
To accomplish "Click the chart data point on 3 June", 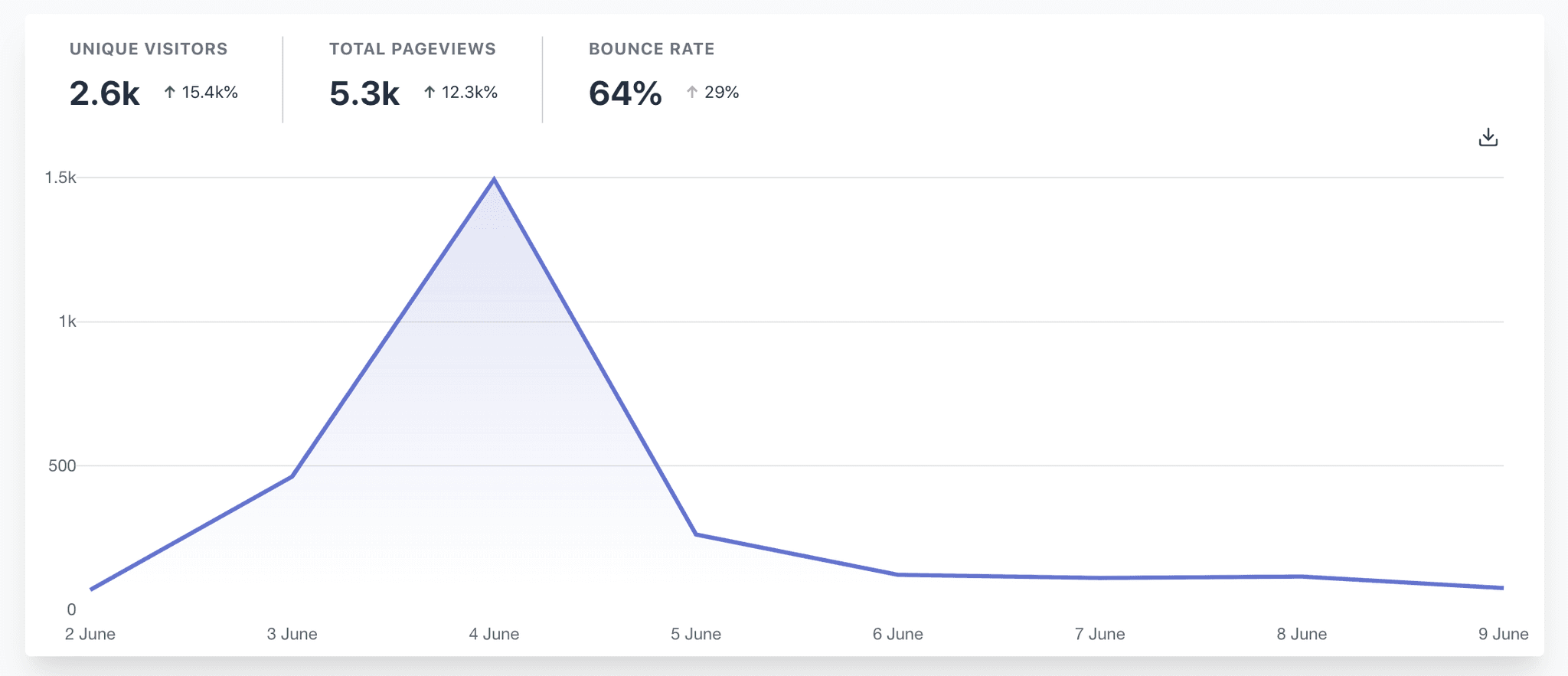I will 292,476.
